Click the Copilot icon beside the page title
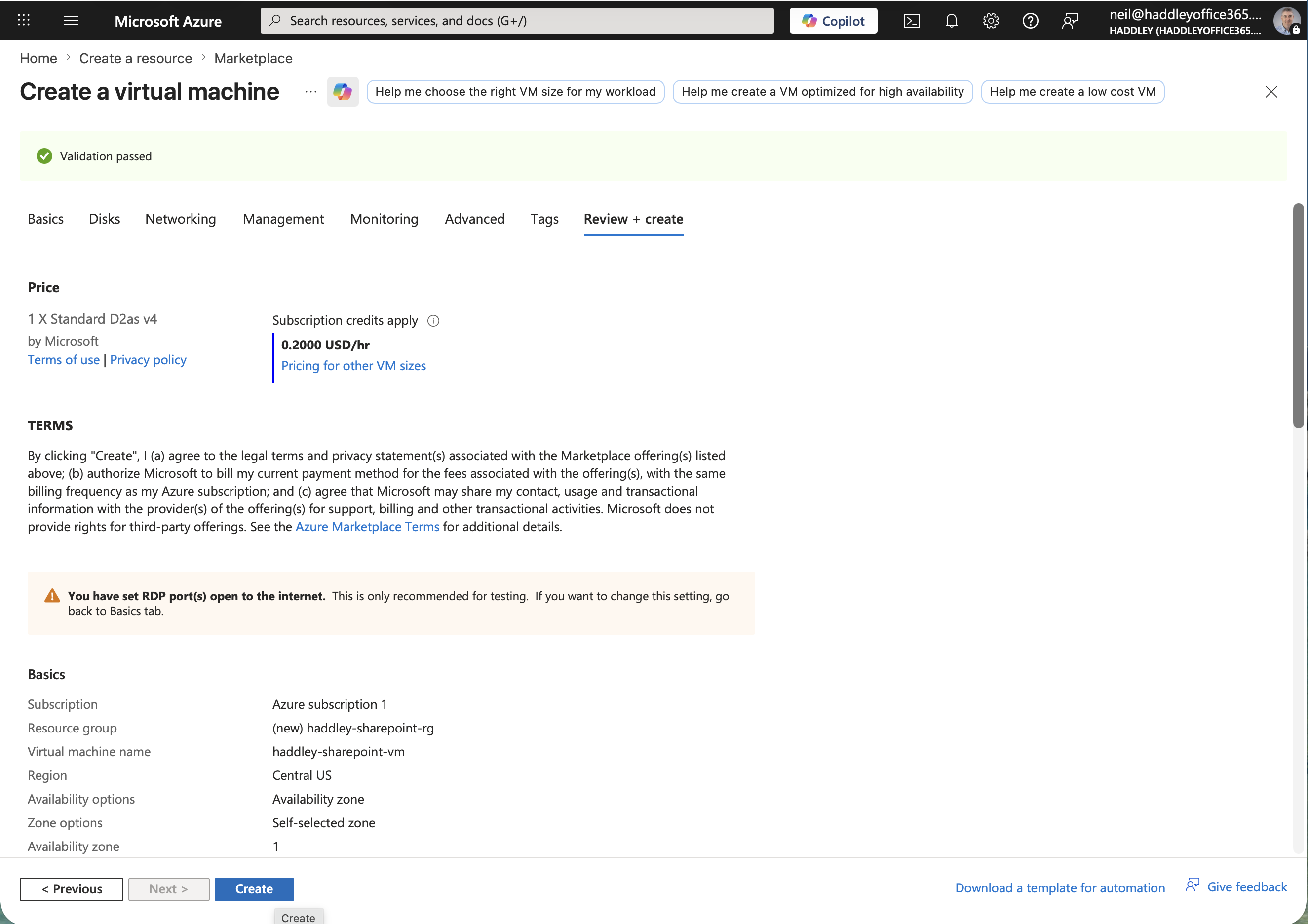 [x=343, y=92]
